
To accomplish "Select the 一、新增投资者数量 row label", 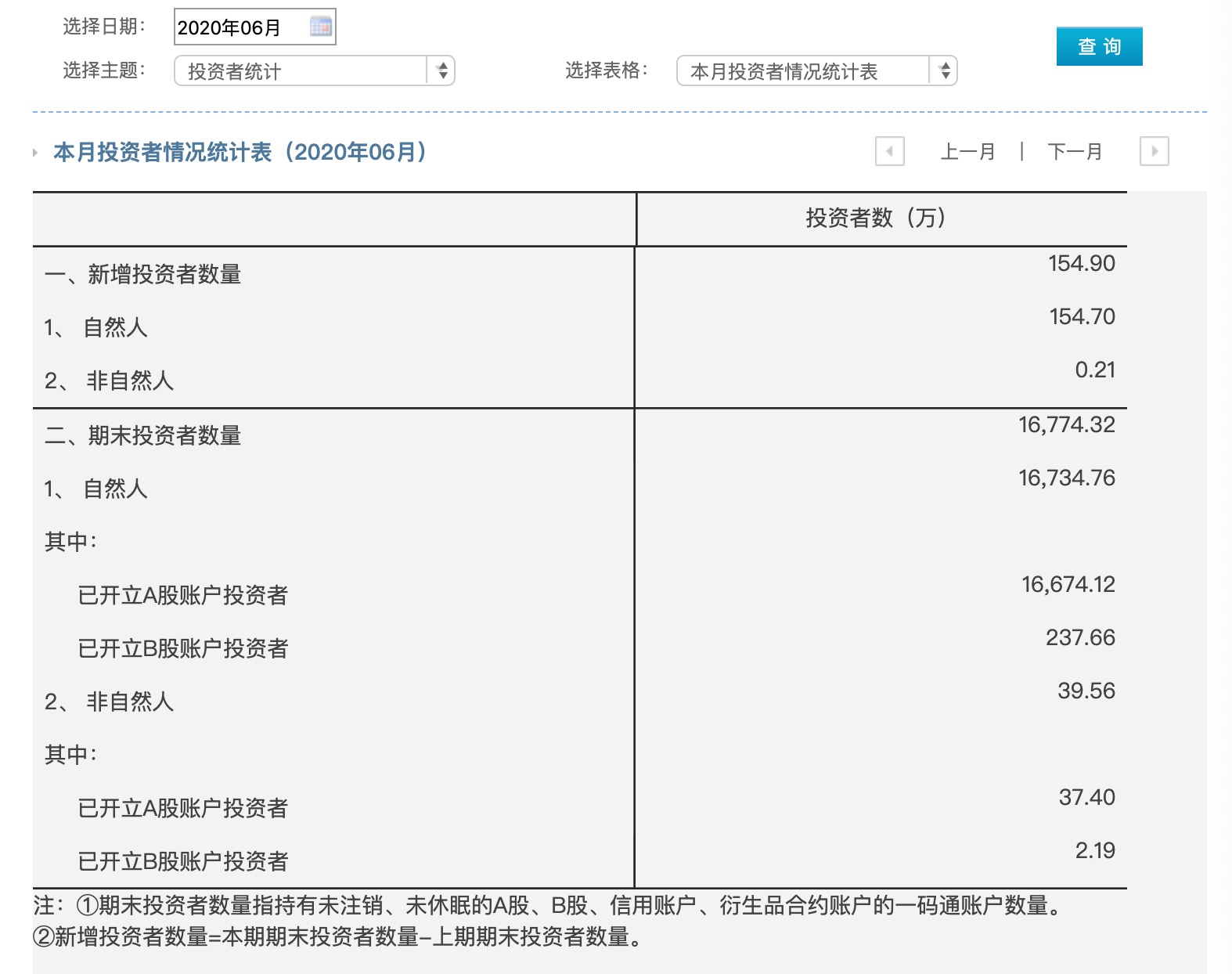I will click(x=143, y=274).
